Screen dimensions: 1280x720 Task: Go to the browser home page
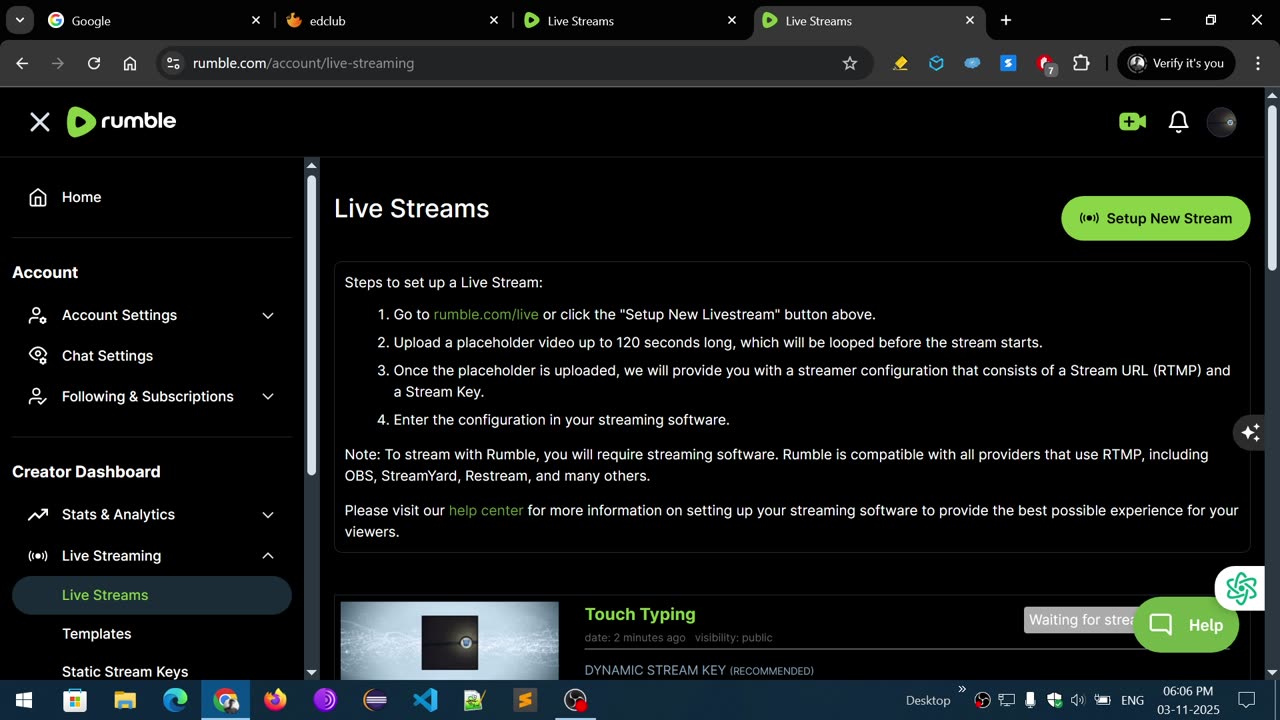point(130,63)
